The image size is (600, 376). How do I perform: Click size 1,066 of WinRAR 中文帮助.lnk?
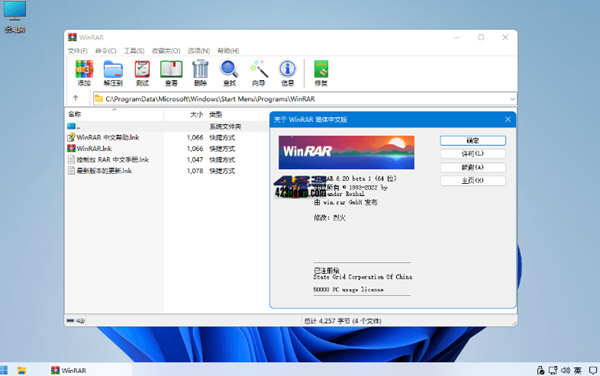195,137
